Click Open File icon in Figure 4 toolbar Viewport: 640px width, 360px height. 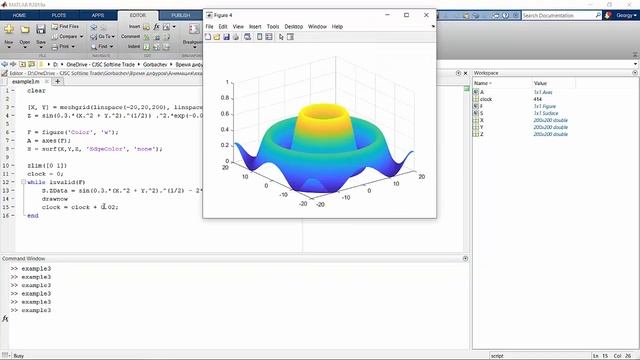[x=217, y=37]
